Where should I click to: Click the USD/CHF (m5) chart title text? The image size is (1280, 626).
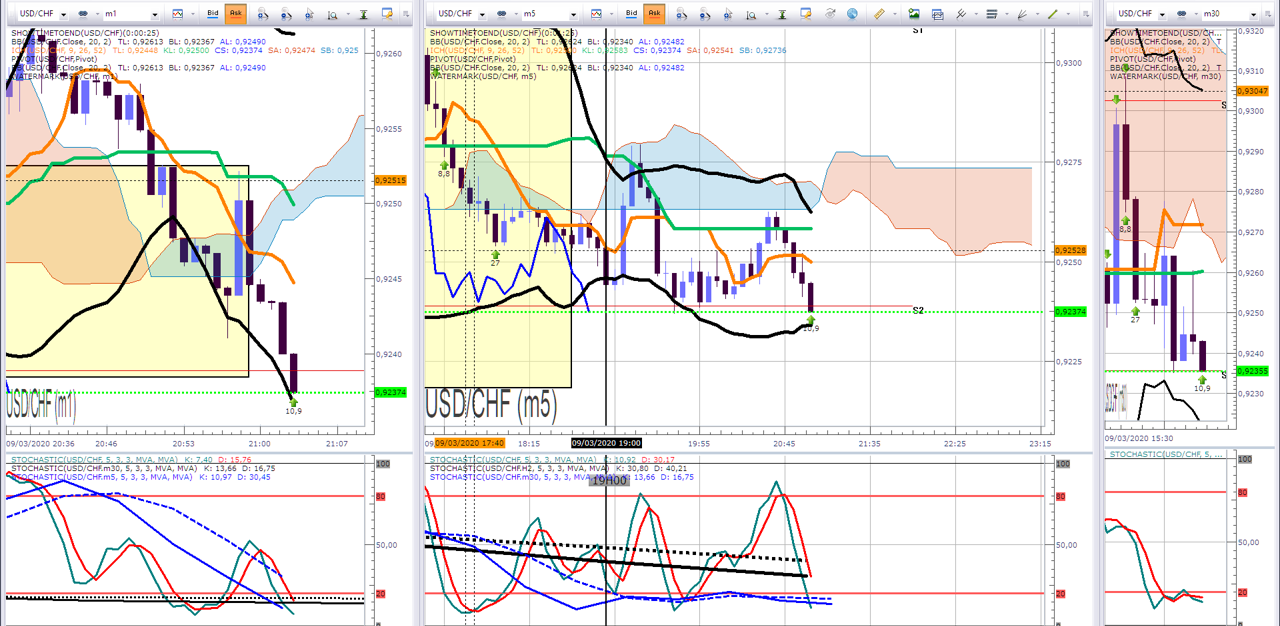(491, 404)
